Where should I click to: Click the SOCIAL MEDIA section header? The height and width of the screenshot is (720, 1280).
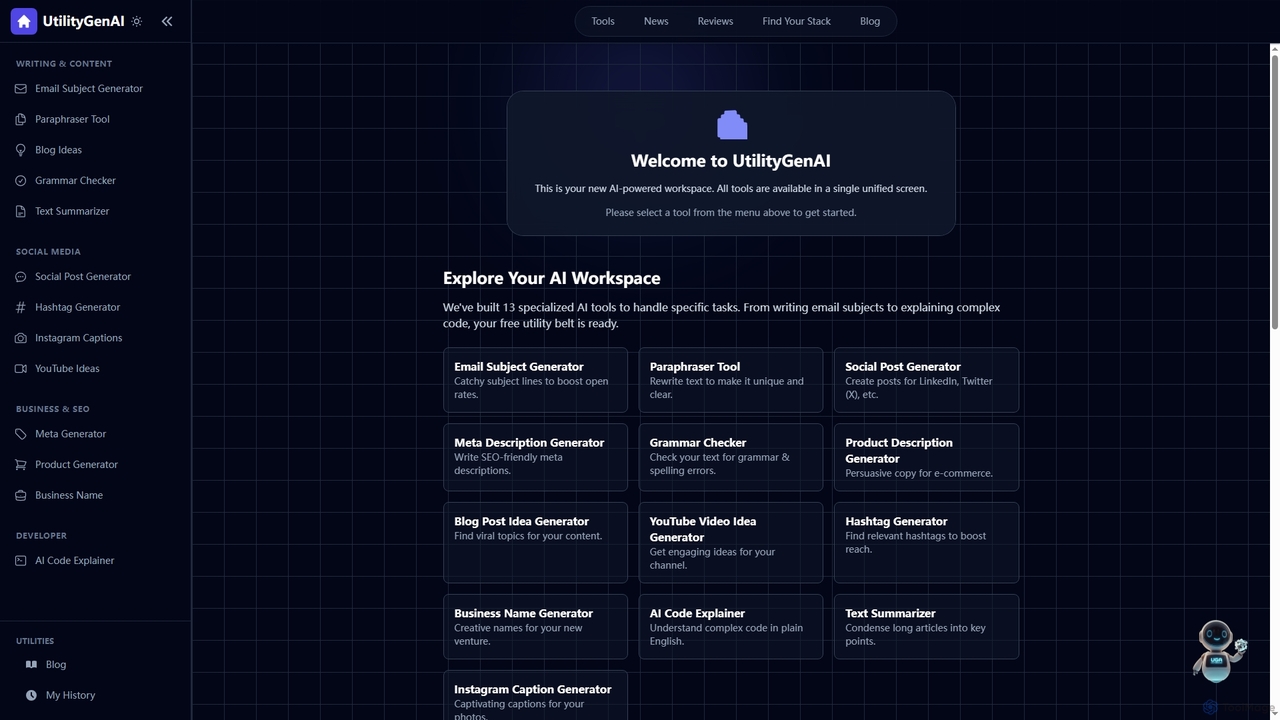(x=48, y=252)
